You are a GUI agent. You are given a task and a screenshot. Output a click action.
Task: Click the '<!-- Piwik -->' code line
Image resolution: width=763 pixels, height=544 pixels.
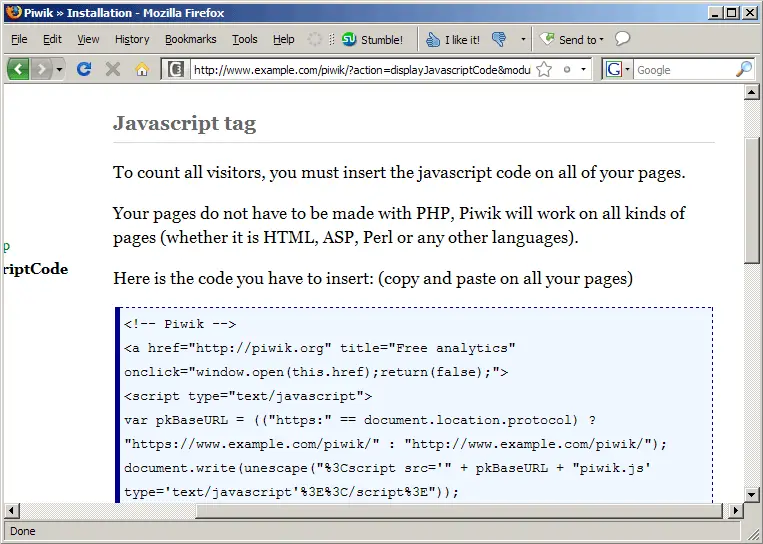(180, 324)
